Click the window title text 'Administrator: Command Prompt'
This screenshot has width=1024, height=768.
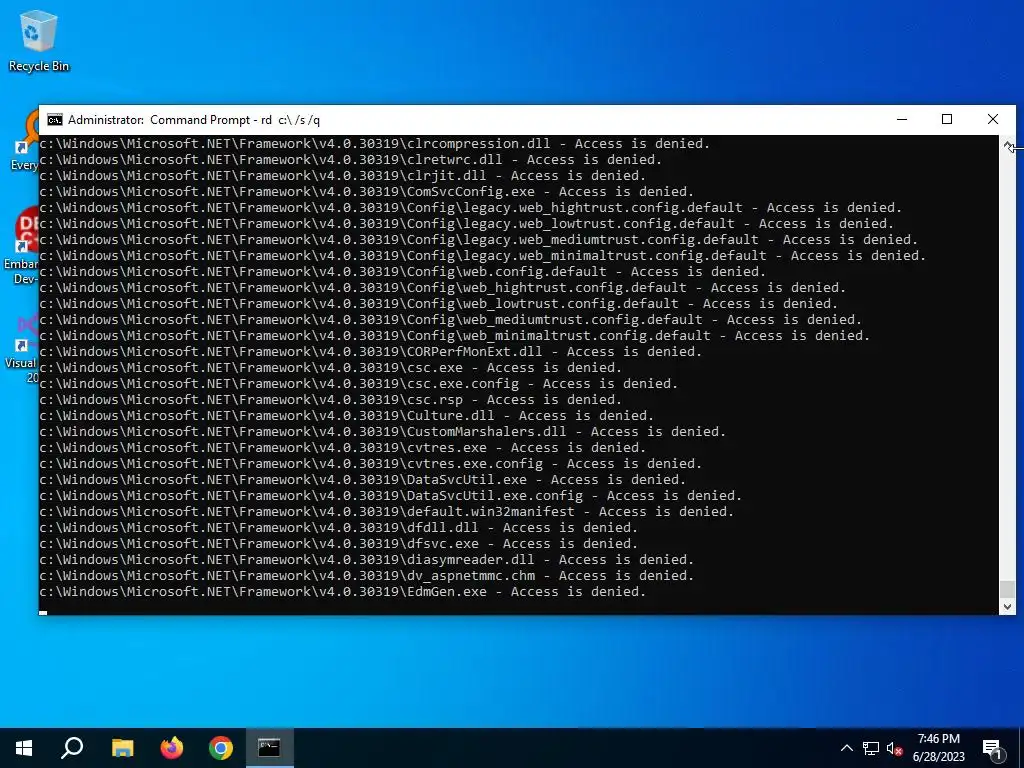(x=159, y=120)
